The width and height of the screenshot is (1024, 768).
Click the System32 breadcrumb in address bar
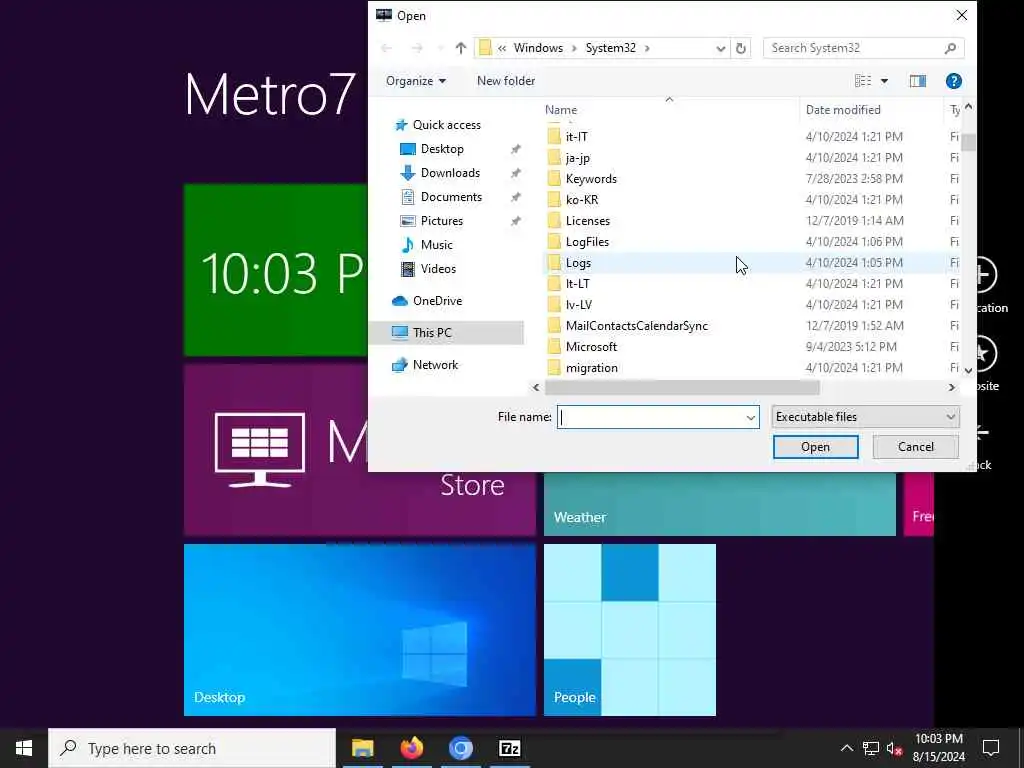[611, 48]
